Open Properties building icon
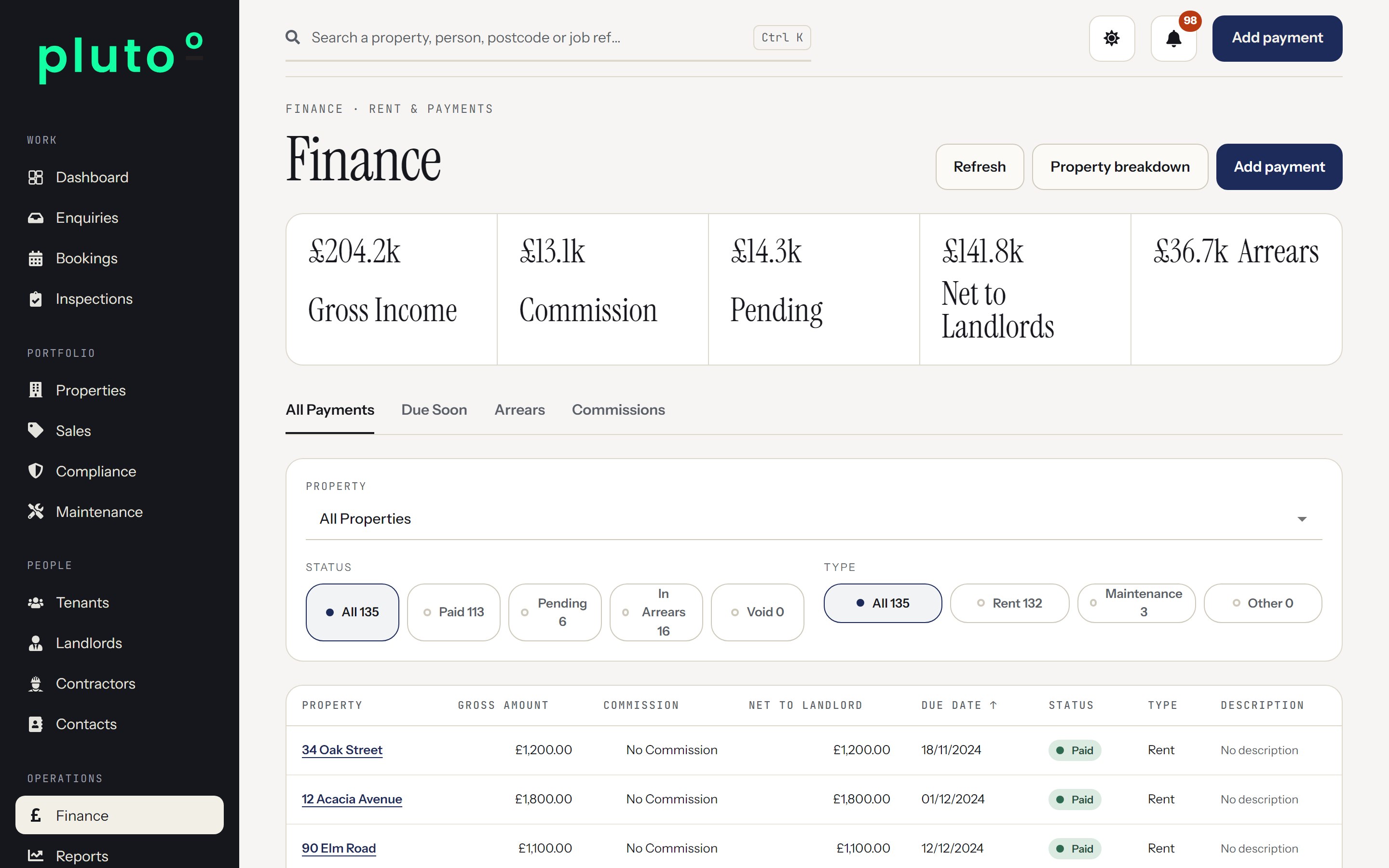The image size is (1389, 868). (x=36, y=391)
